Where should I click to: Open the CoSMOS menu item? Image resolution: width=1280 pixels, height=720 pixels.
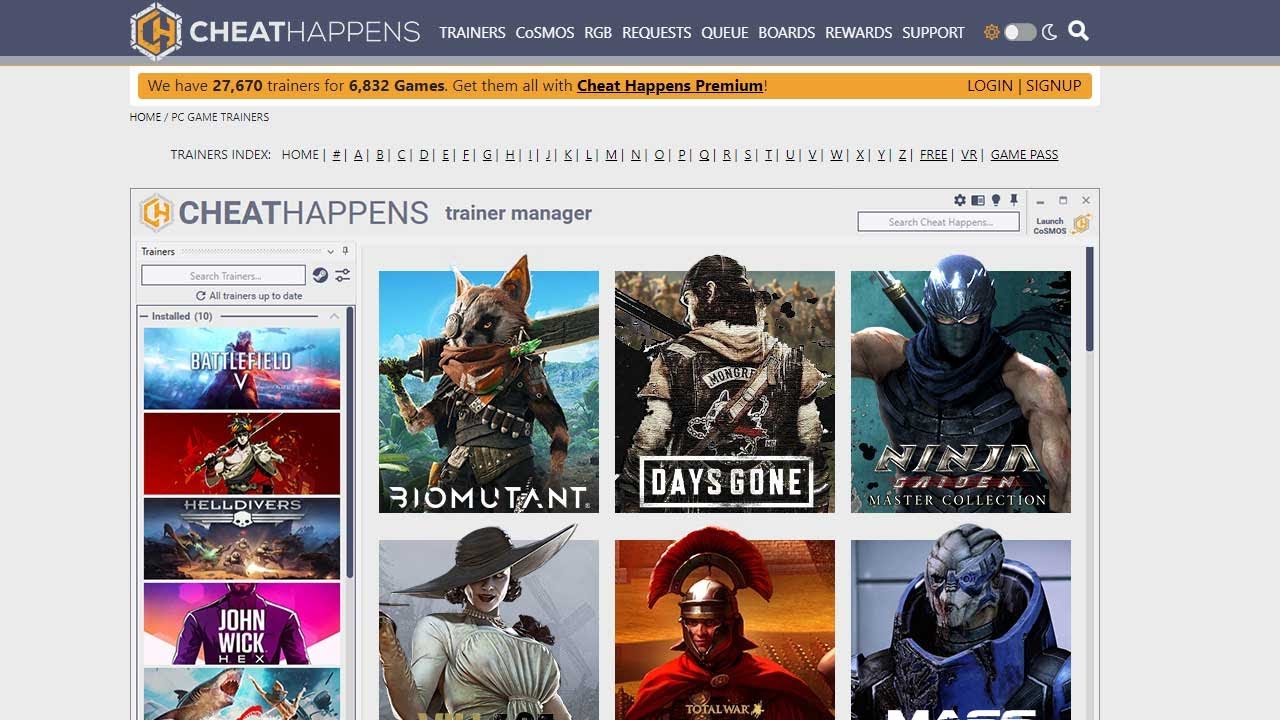pyautogui.click(x=545, y=32)
